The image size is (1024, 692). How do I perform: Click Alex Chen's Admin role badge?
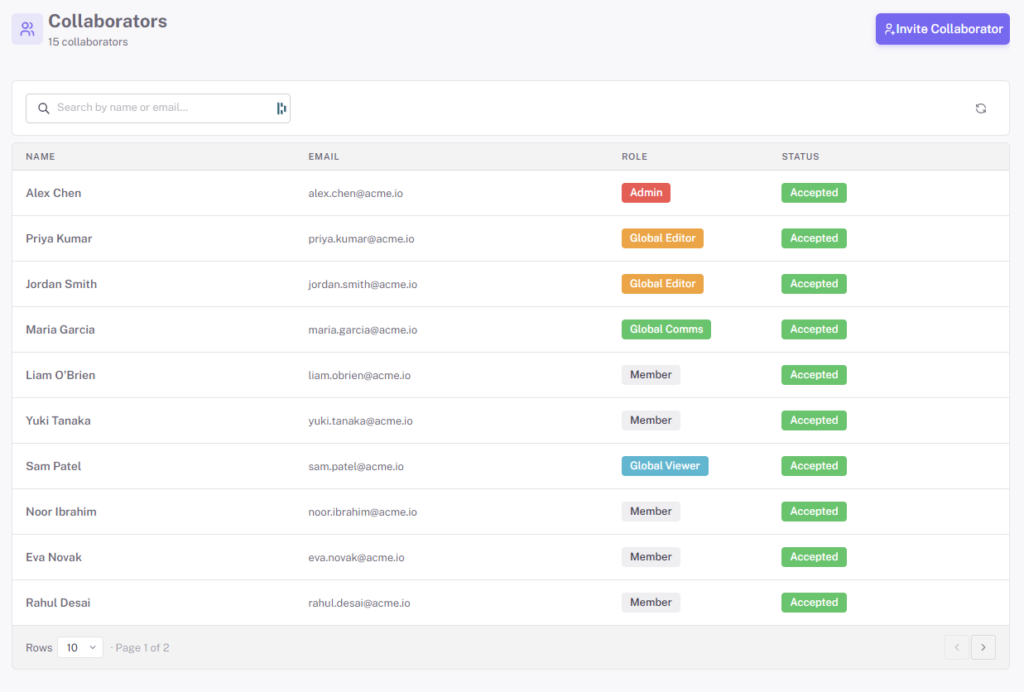click(x=646, y=193)
